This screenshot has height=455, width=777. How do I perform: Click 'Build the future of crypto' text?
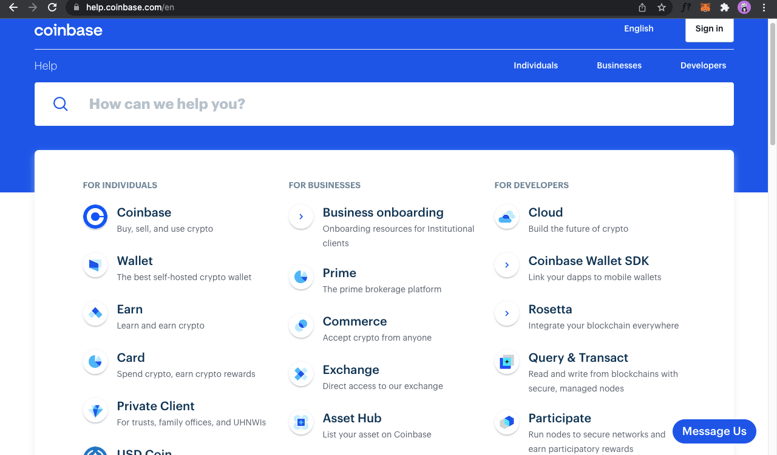[x=578, y=228]
